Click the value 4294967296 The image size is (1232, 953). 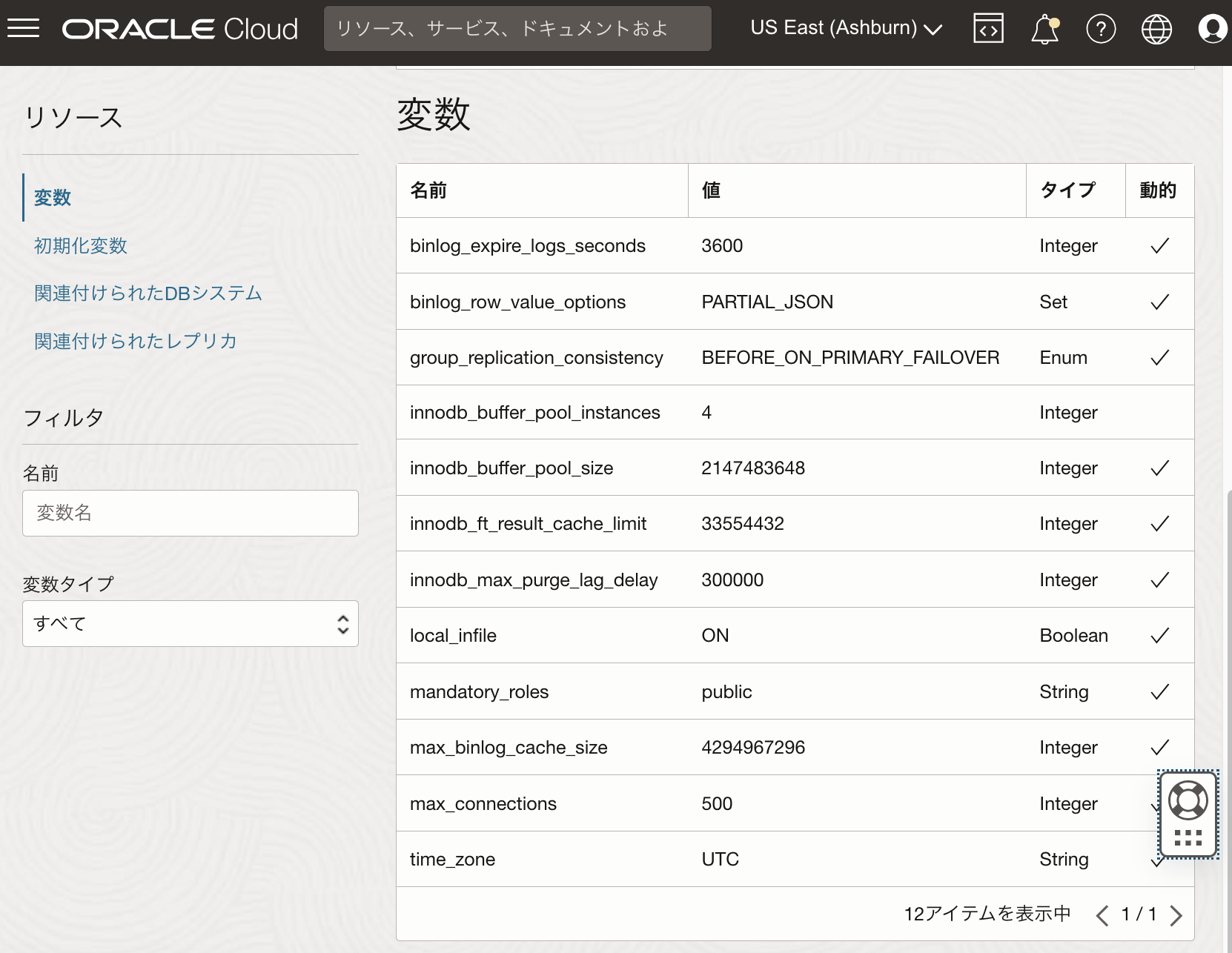coord(753,748)
